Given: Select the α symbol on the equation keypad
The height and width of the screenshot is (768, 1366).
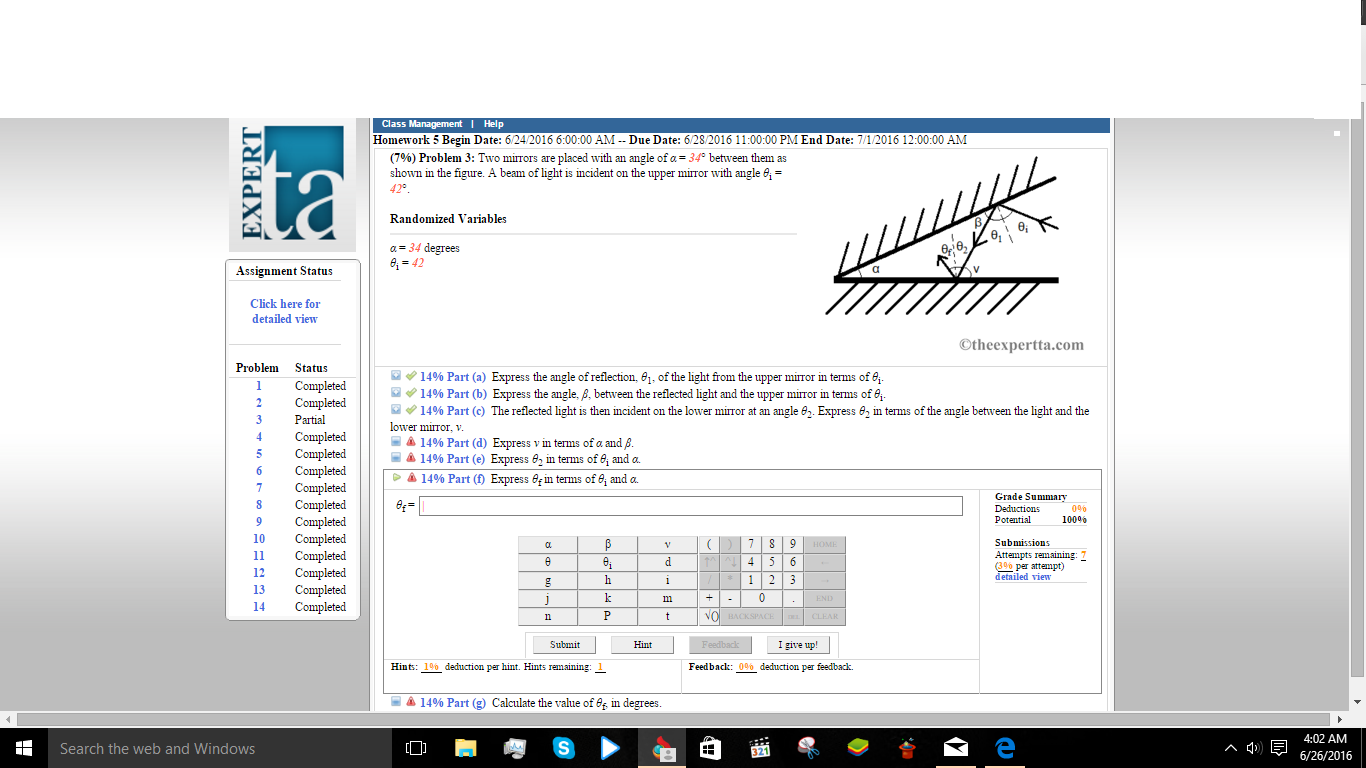Looking at the screenshot, I should click(x=548, y=545).
